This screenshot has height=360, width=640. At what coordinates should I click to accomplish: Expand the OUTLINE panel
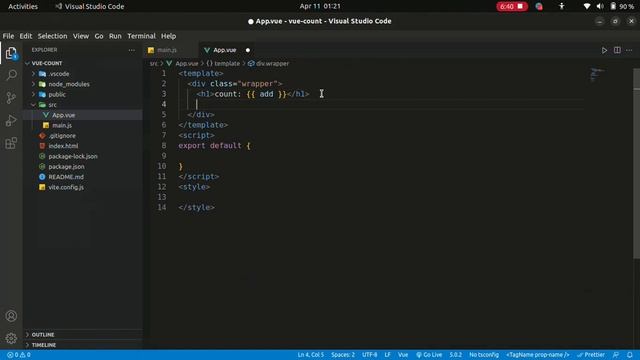pyautogui.click(x=43, y=335)
